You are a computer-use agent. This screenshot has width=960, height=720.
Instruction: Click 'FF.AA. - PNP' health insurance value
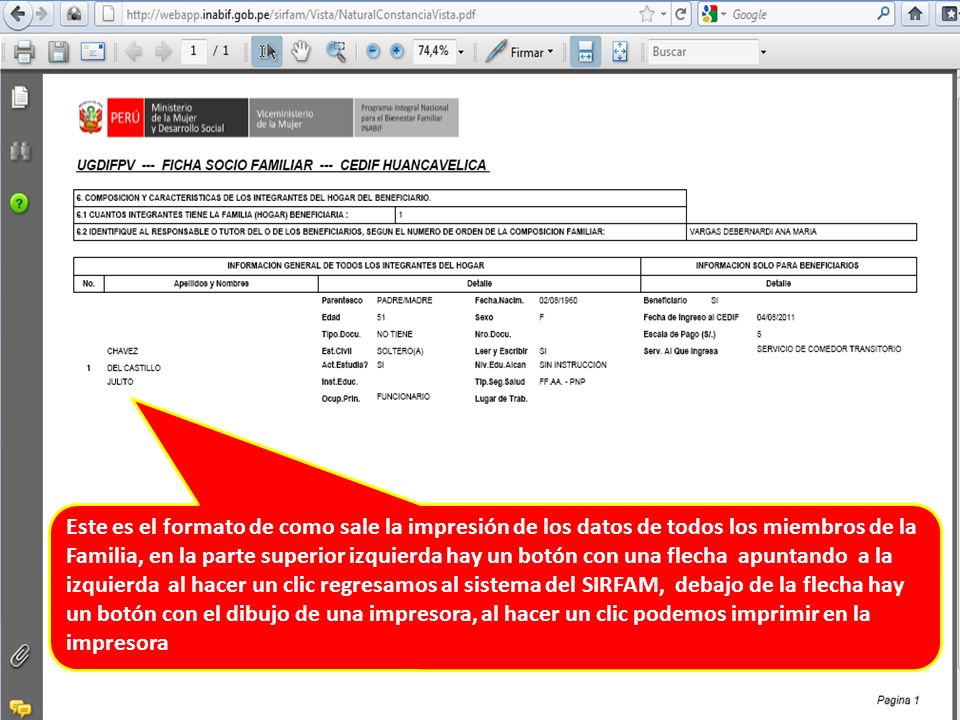tap(562, 381)
